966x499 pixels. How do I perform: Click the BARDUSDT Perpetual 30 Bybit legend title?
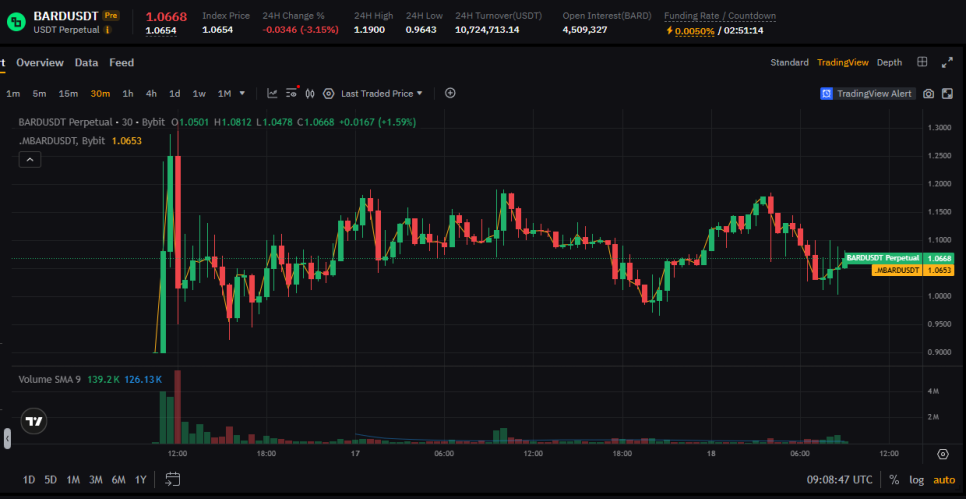click(x=92, y=122)
